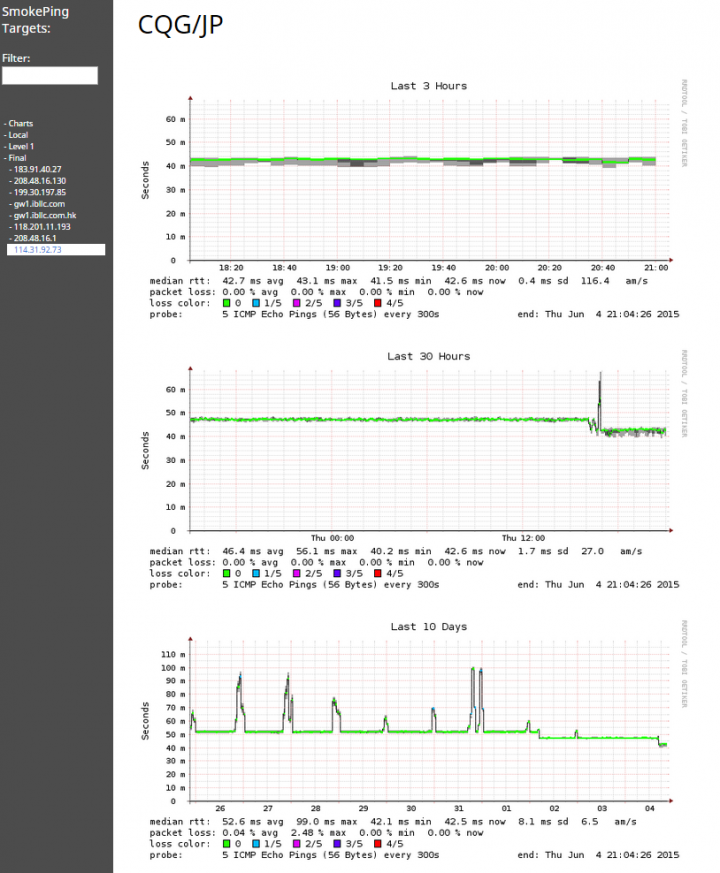This screenshot has height=873, width=720.
Task: Click green loss color swatch in 3 Hours legend
Action: click(x=226, y=303)
